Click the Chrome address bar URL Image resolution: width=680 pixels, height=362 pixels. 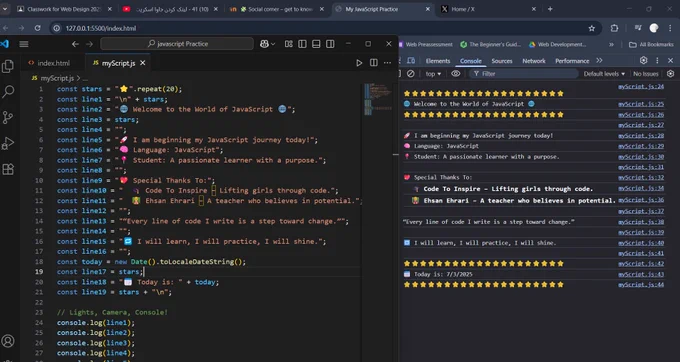tap(101, 28)
